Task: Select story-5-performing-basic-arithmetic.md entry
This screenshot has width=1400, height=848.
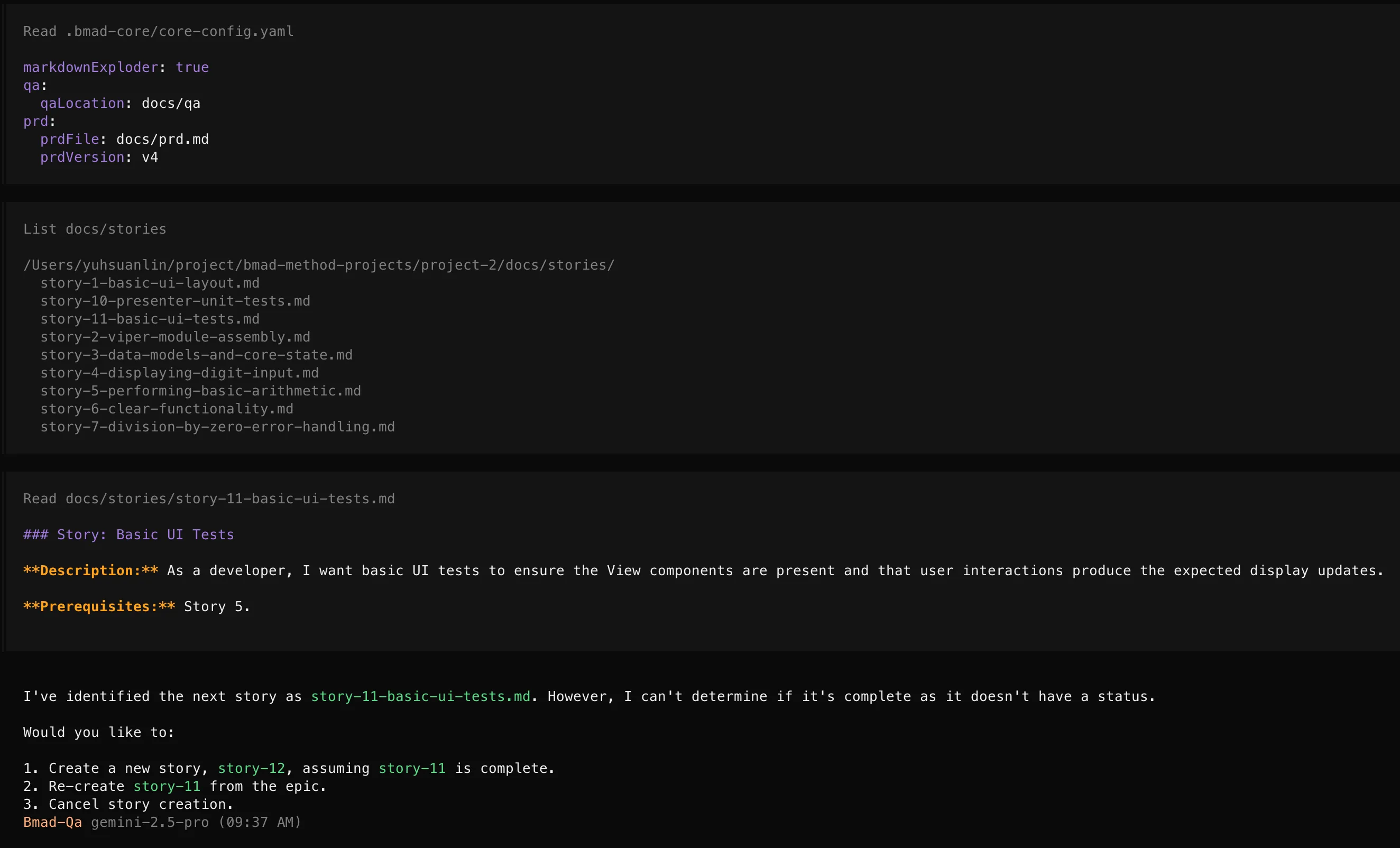Action: (200, 391)
